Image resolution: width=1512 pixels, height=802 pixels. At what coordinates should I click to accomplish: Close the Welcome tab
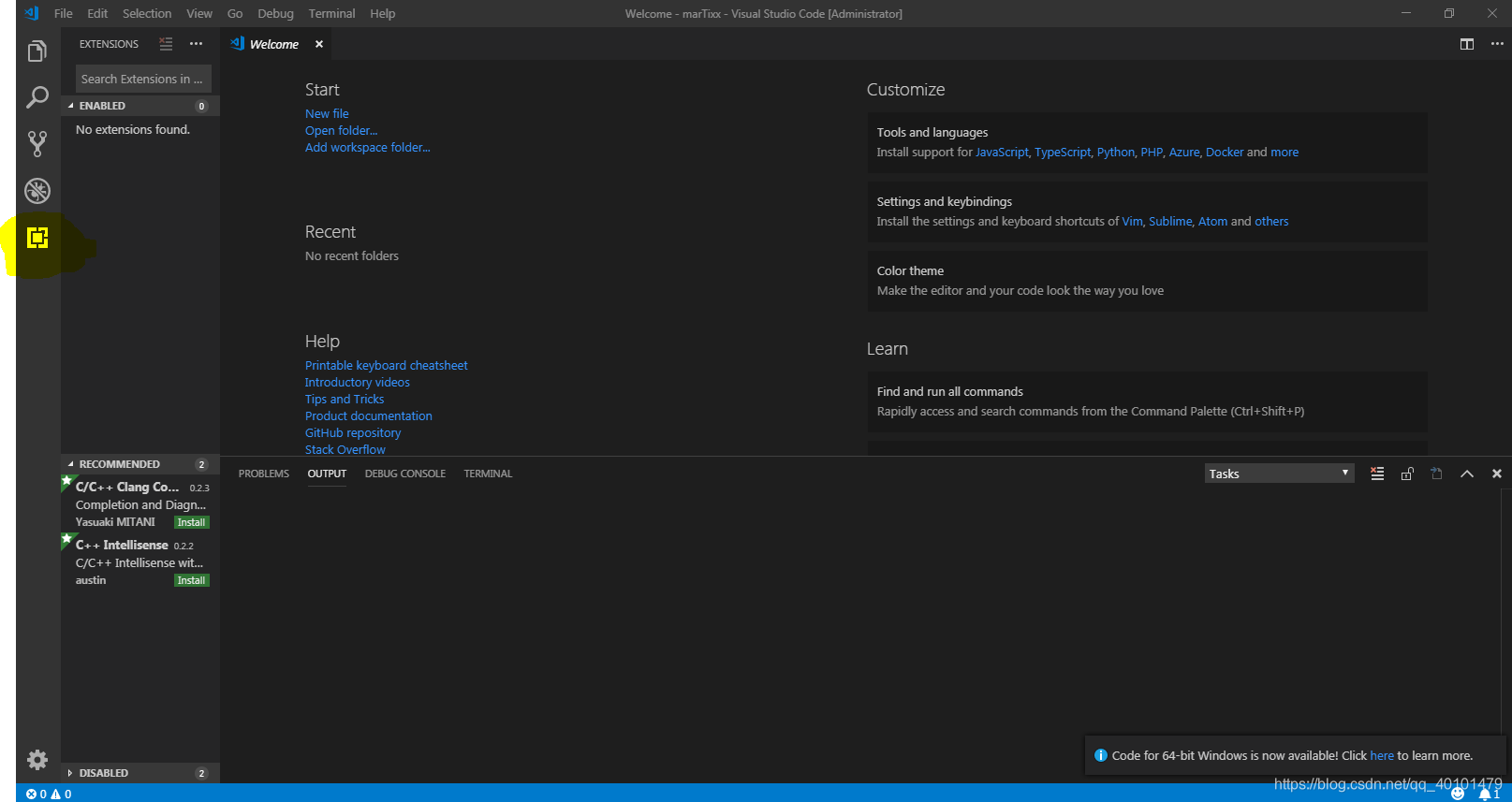coord(319,44)
